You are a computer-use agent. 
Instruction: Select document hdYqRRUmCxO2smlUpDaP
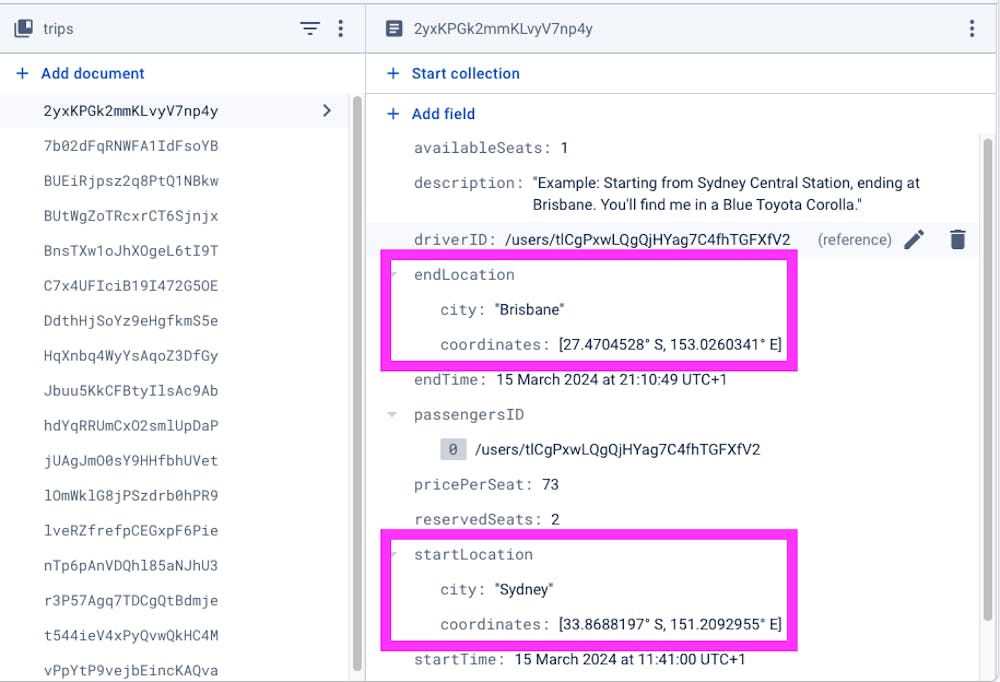131,426
